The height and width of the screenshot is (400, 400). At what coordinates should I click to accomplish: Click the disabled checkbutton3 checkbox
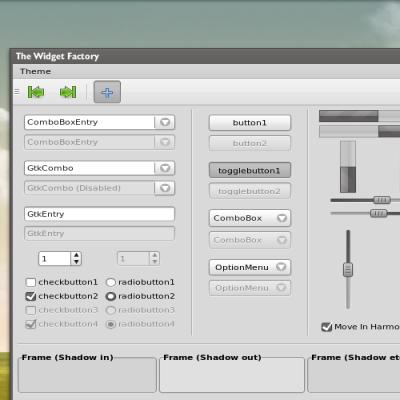click(x=31, y=310)
